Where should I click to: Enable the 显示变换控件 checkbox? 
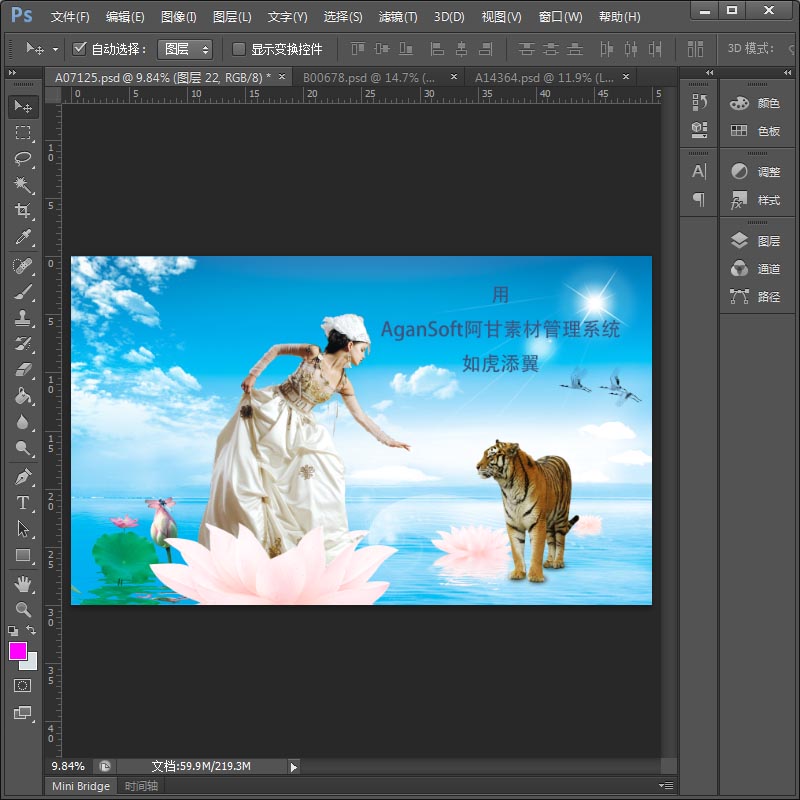click(x=238, y=49)
